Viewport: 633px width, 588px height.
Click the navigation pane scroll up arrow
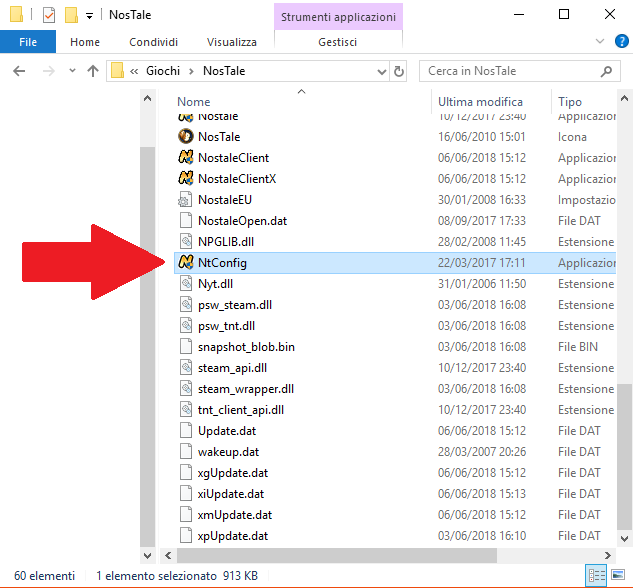147,98
